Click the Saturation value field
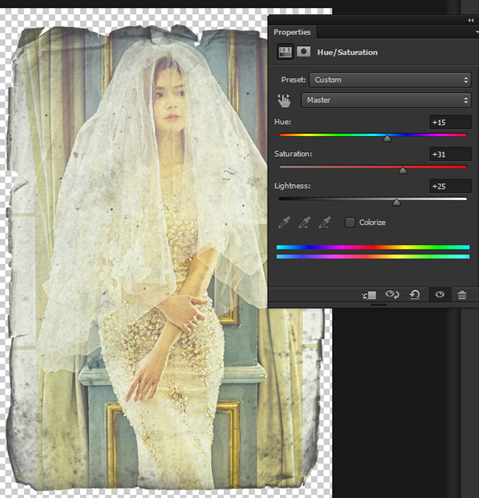 [451, 154]
